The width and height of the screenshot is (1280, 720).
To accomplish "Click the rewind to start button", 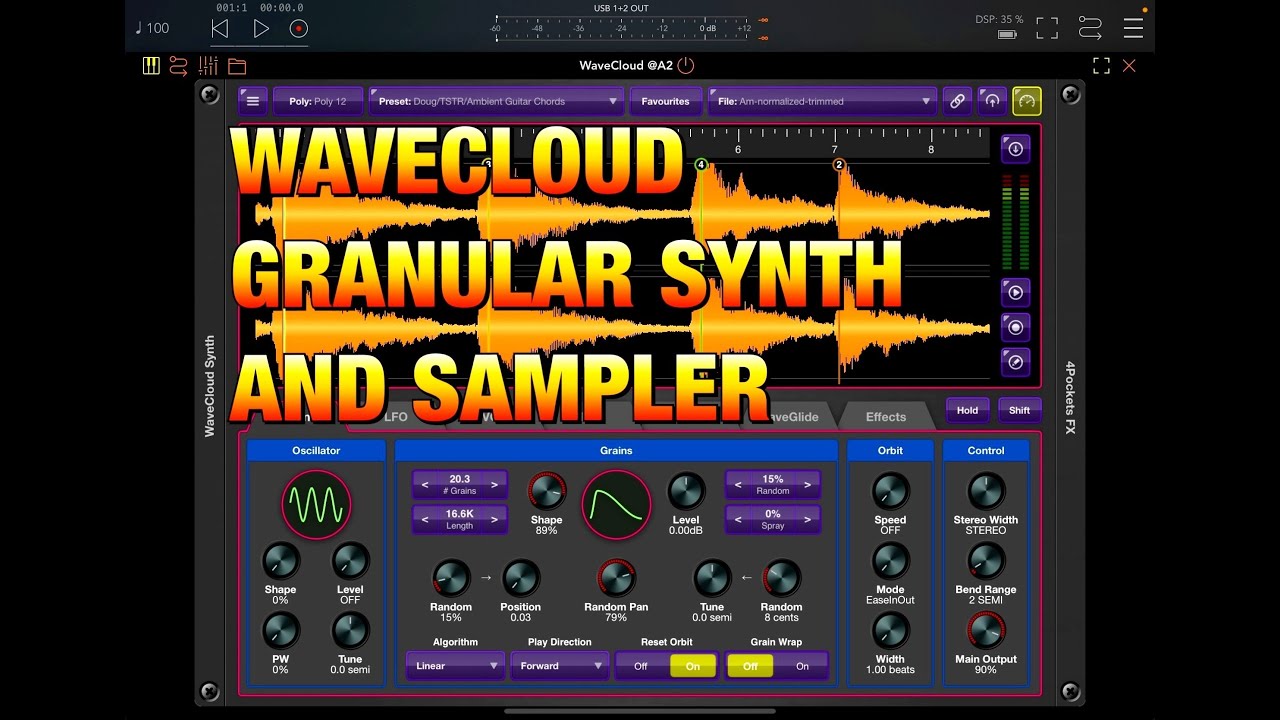I will [220, 29].
